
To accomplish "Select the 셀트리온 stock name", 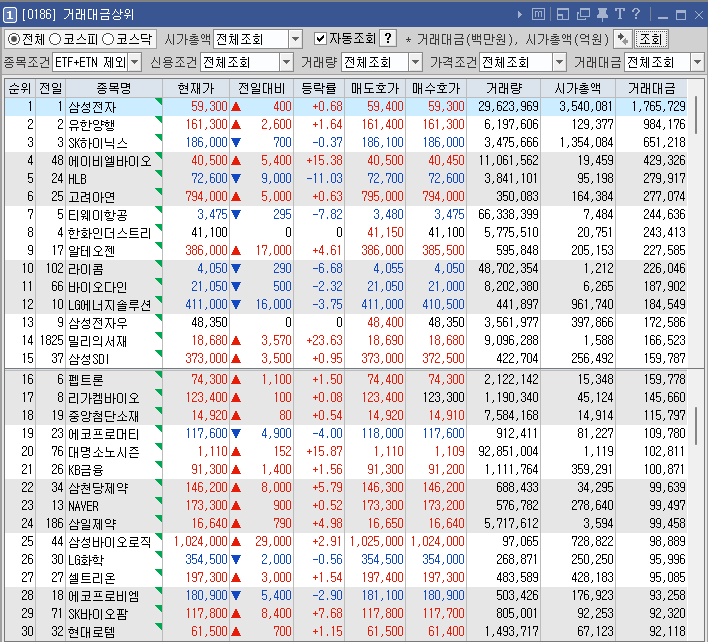I will click(91, 578).
